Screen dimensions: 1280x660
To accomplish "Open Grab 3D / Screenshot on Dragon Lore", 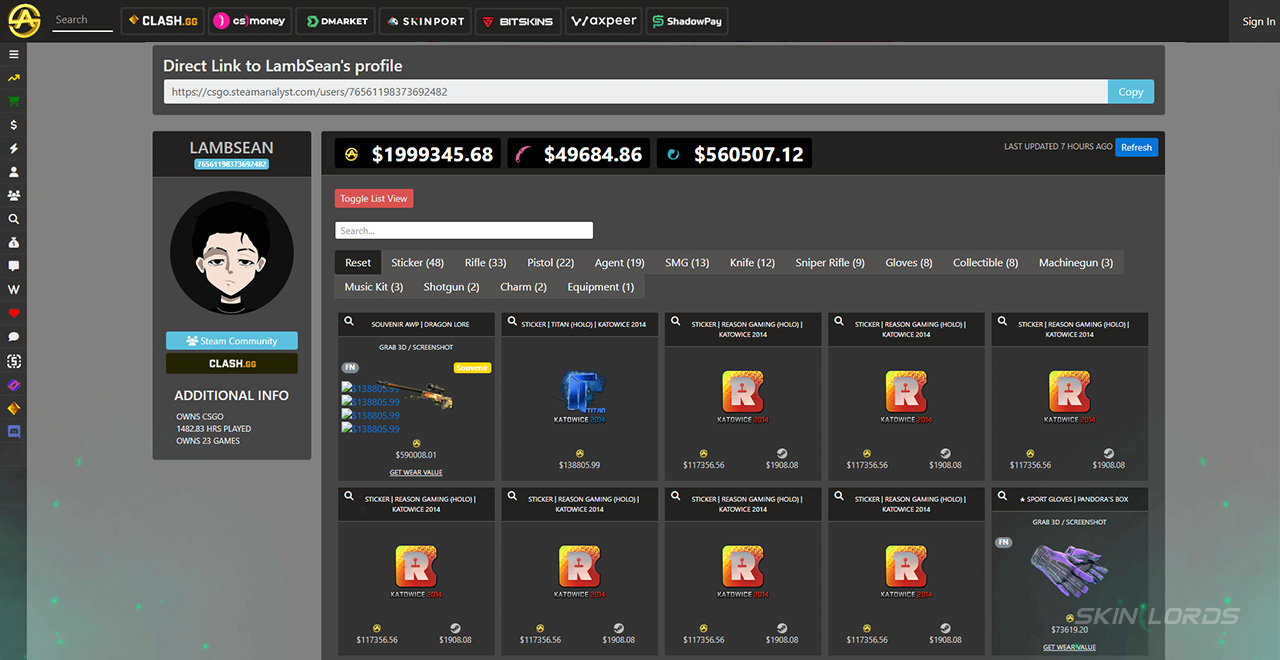I will tap(416, 348).
